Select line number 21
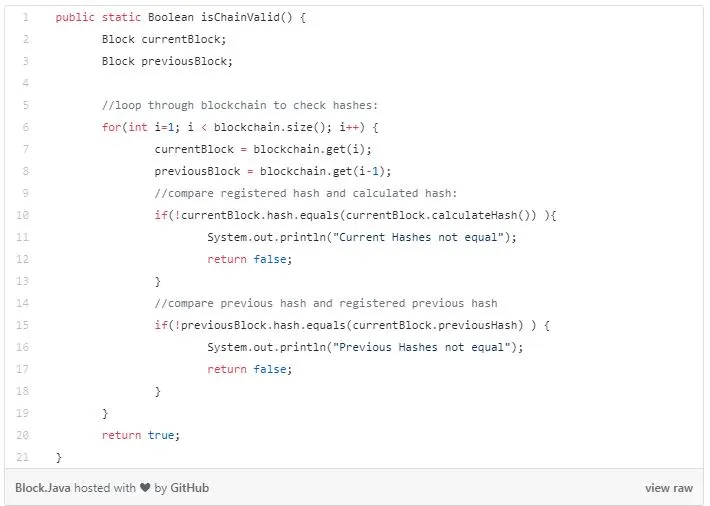The image size is (710, 506). tap(22, 457)
